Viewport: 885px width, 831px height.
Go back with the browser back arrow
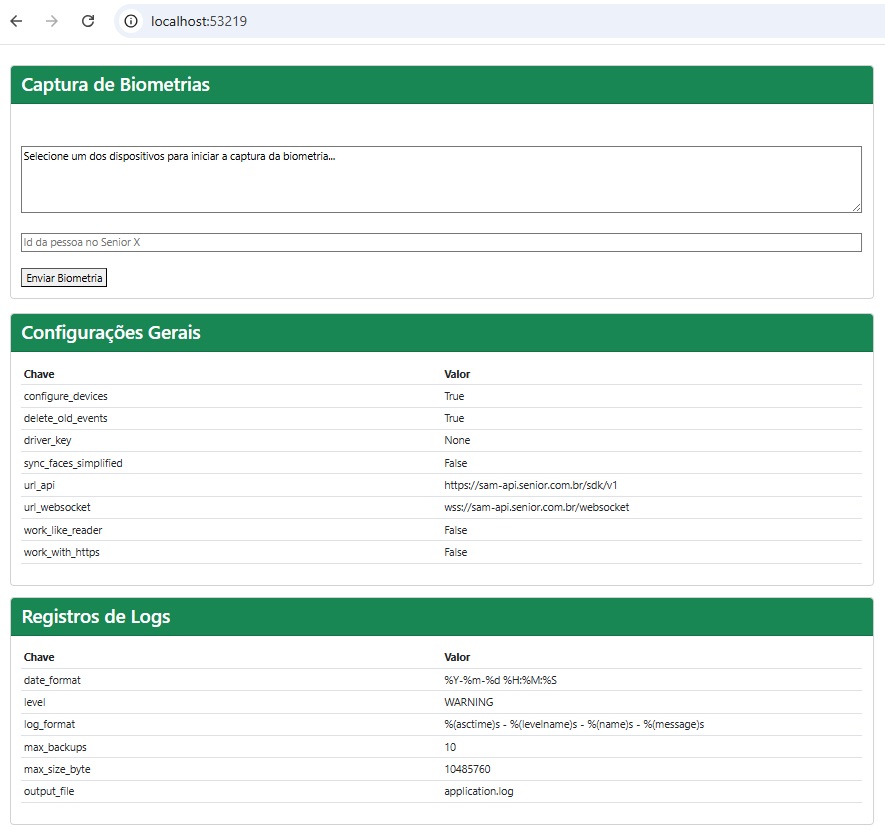click(x=16, y=21)
